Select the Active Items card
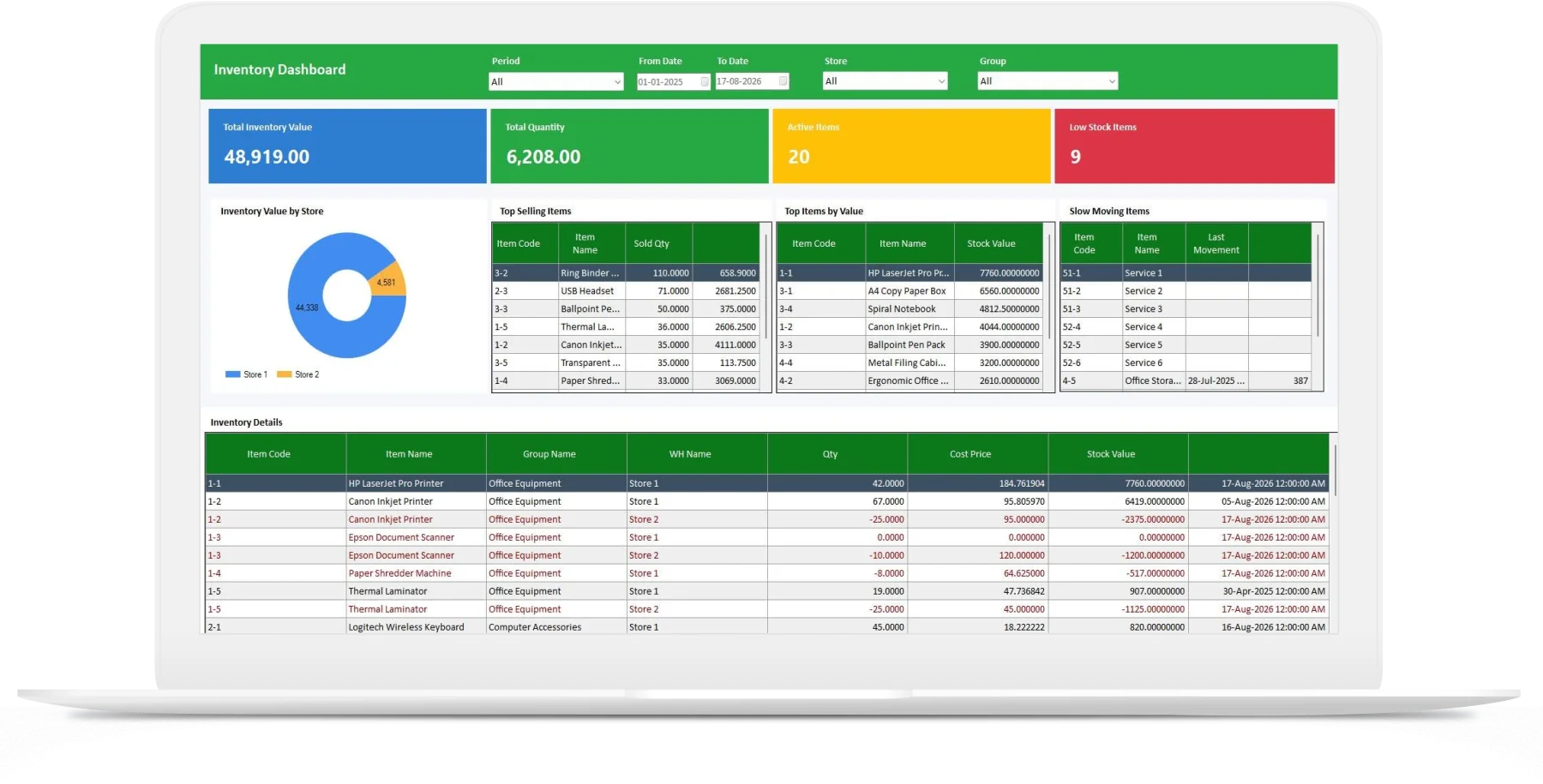This screenshot has height=784, width=1543. point(911,146)
